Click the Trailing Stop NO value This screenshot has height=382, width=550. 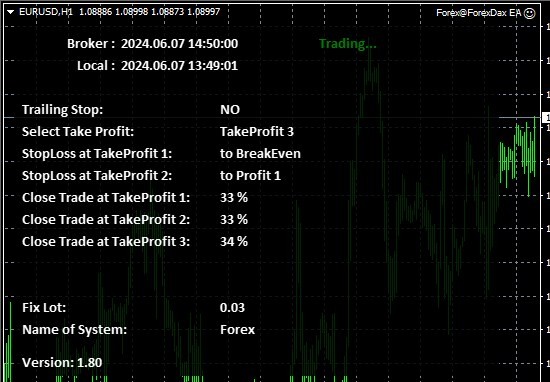(x=230, y=110)
